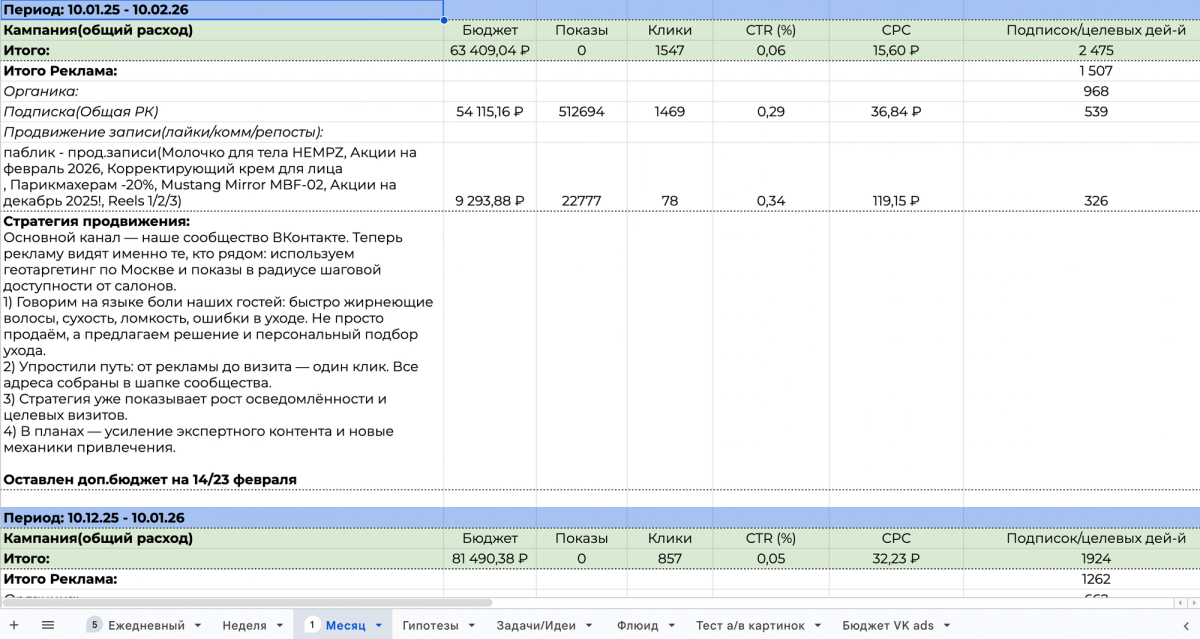Select the total budget cell 63 409,04 ₽
Screen dimensions: 1200x639
tap(490, 50)
